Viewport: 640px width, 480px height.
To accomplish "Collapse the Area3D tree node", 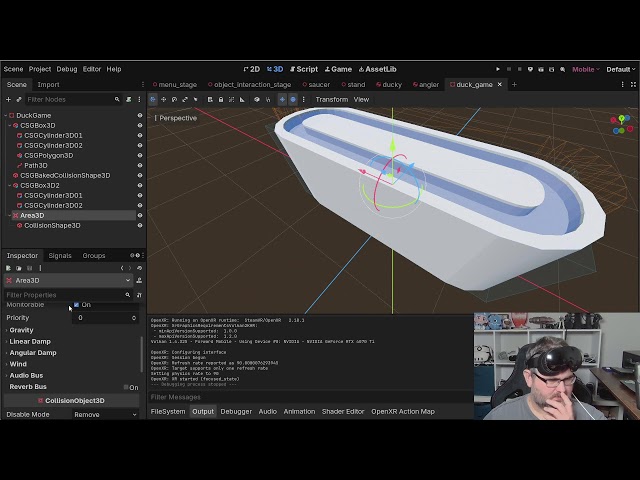I will pos(10,216).
